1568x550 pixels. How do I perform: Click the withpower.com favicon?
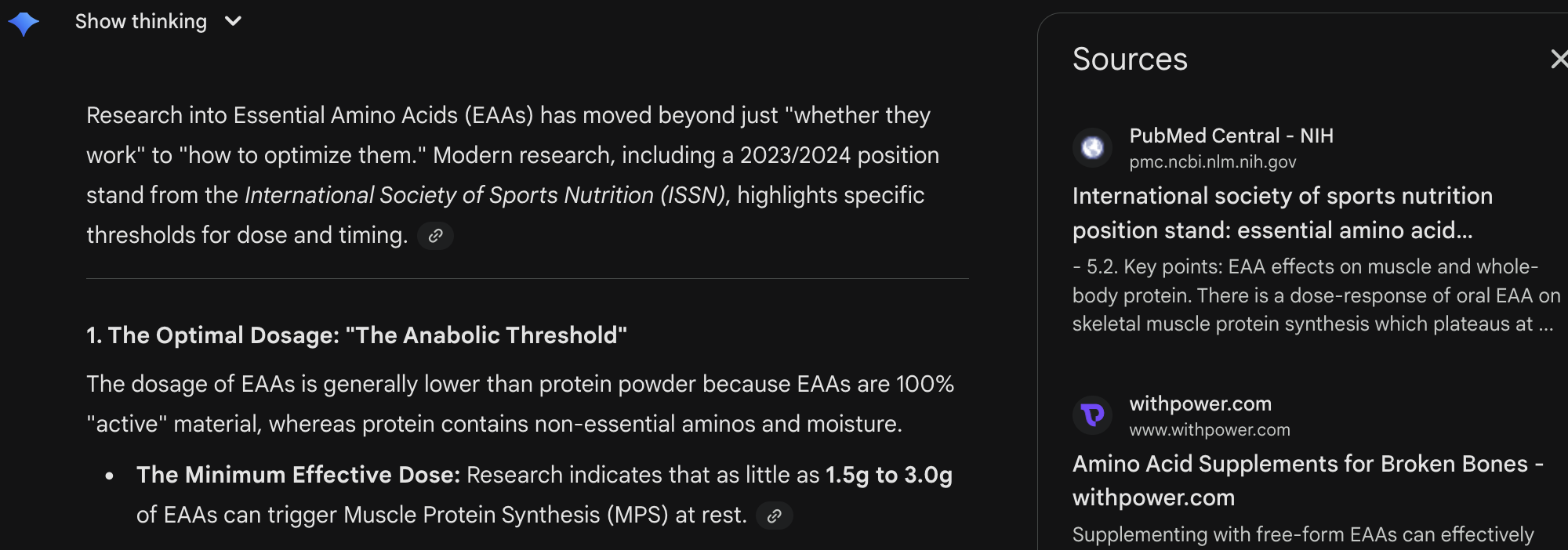(x=1092, y=415)
